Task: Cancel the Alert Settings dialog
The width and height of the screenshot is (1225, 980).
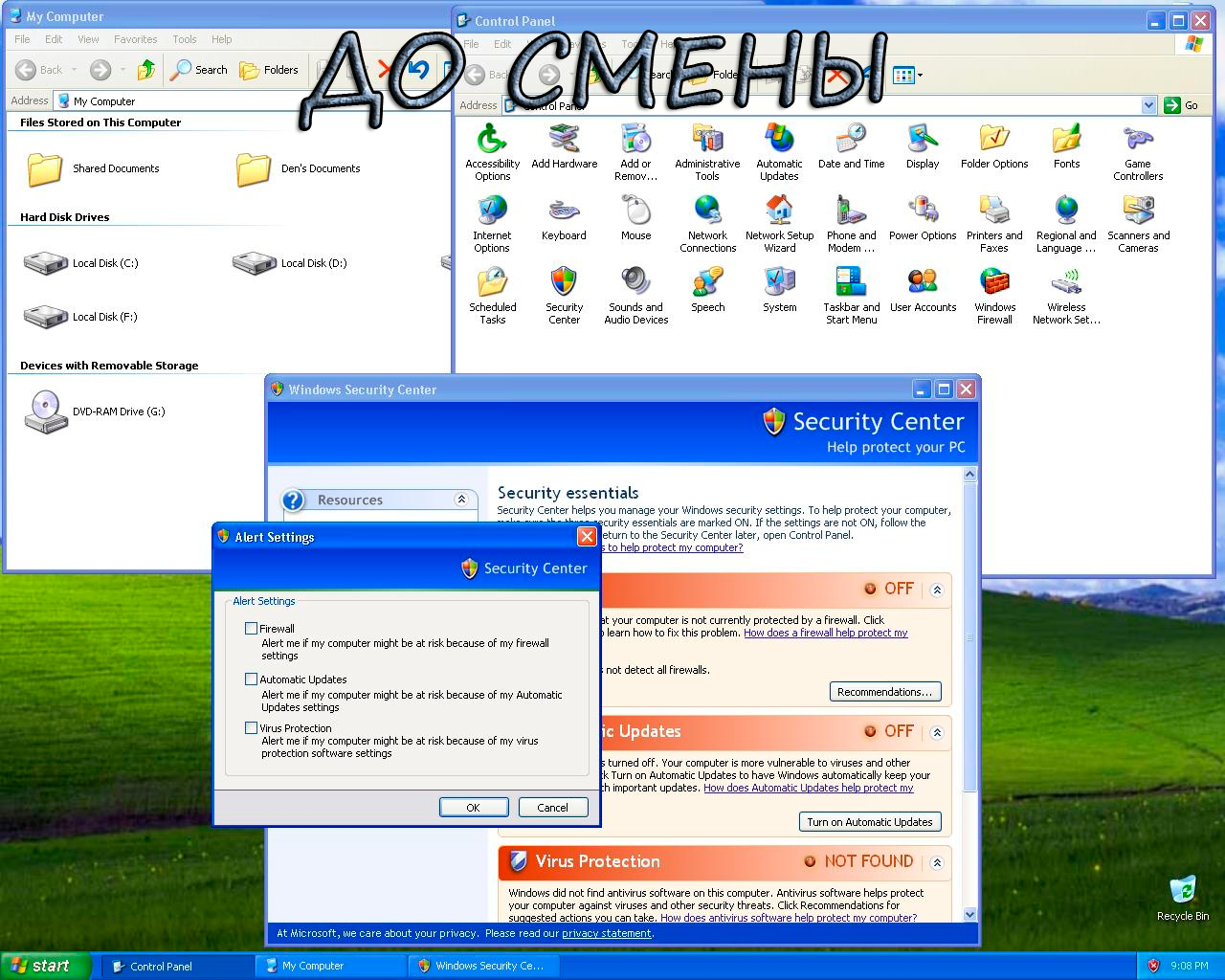Action: click(552, 808)
